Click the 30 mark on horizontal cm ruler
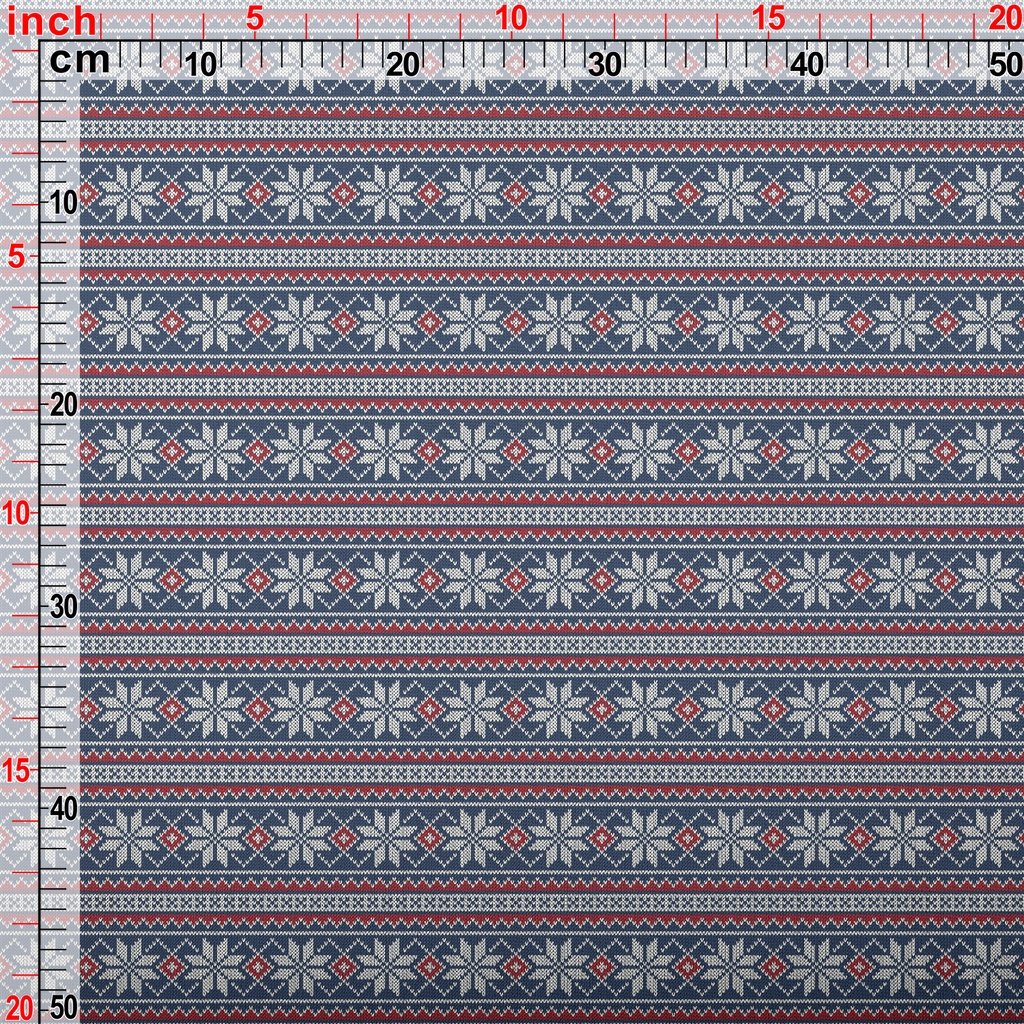Viewport: 1024px width, 1024px height. (605, 65)
